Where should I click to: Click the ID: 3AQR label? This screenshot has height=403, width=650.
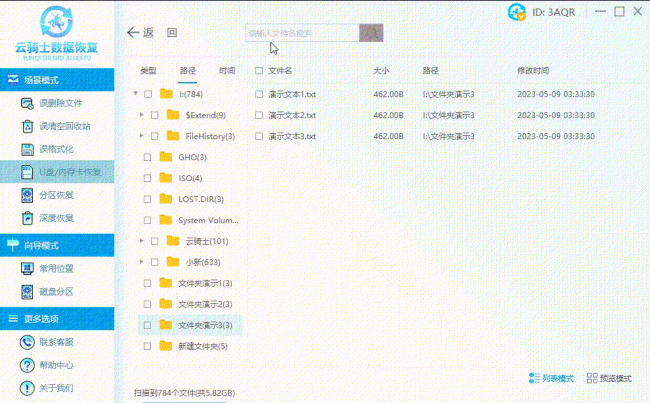click(x=554, y=12)
